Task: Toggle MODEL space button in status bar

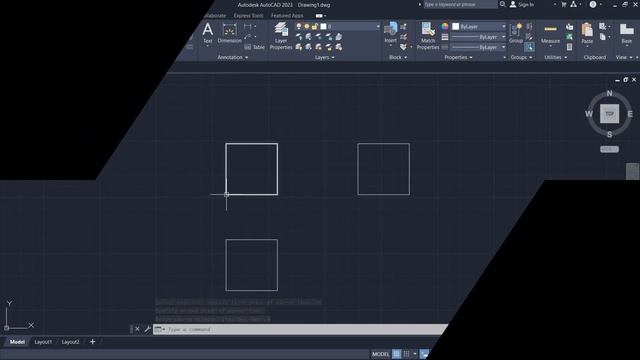Action: point(380,354)
